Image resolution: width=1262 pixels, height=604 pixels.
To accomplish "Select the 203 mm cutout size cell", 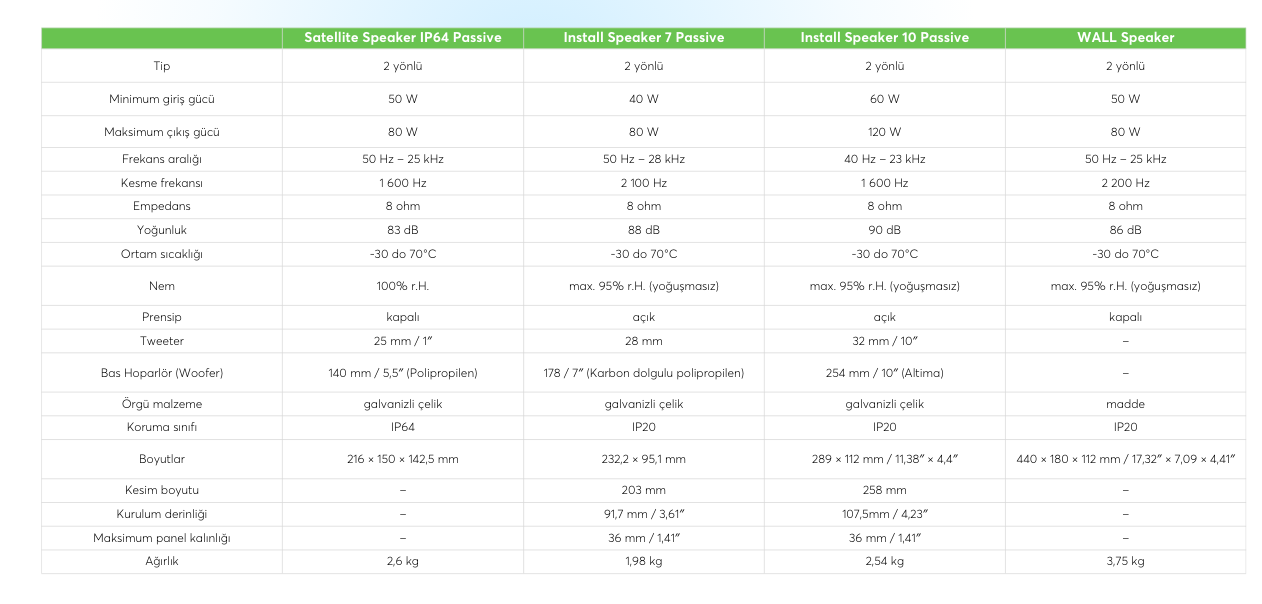I will click(643, 490).
